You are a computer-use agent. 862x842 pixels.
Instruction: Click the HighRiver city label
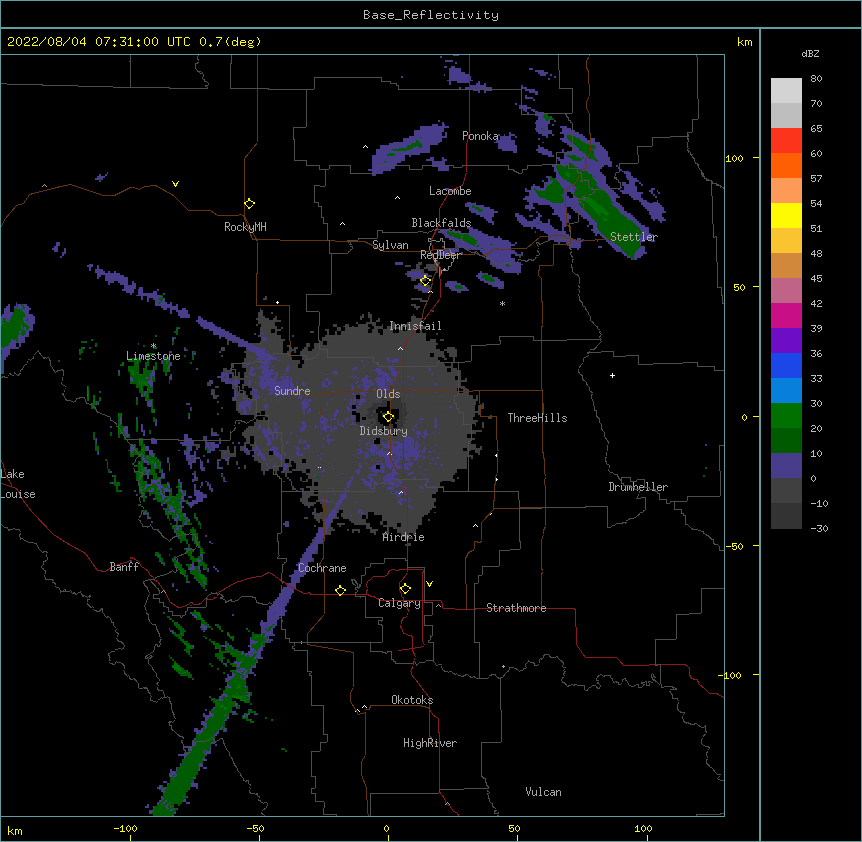click(x=430, y=743)
